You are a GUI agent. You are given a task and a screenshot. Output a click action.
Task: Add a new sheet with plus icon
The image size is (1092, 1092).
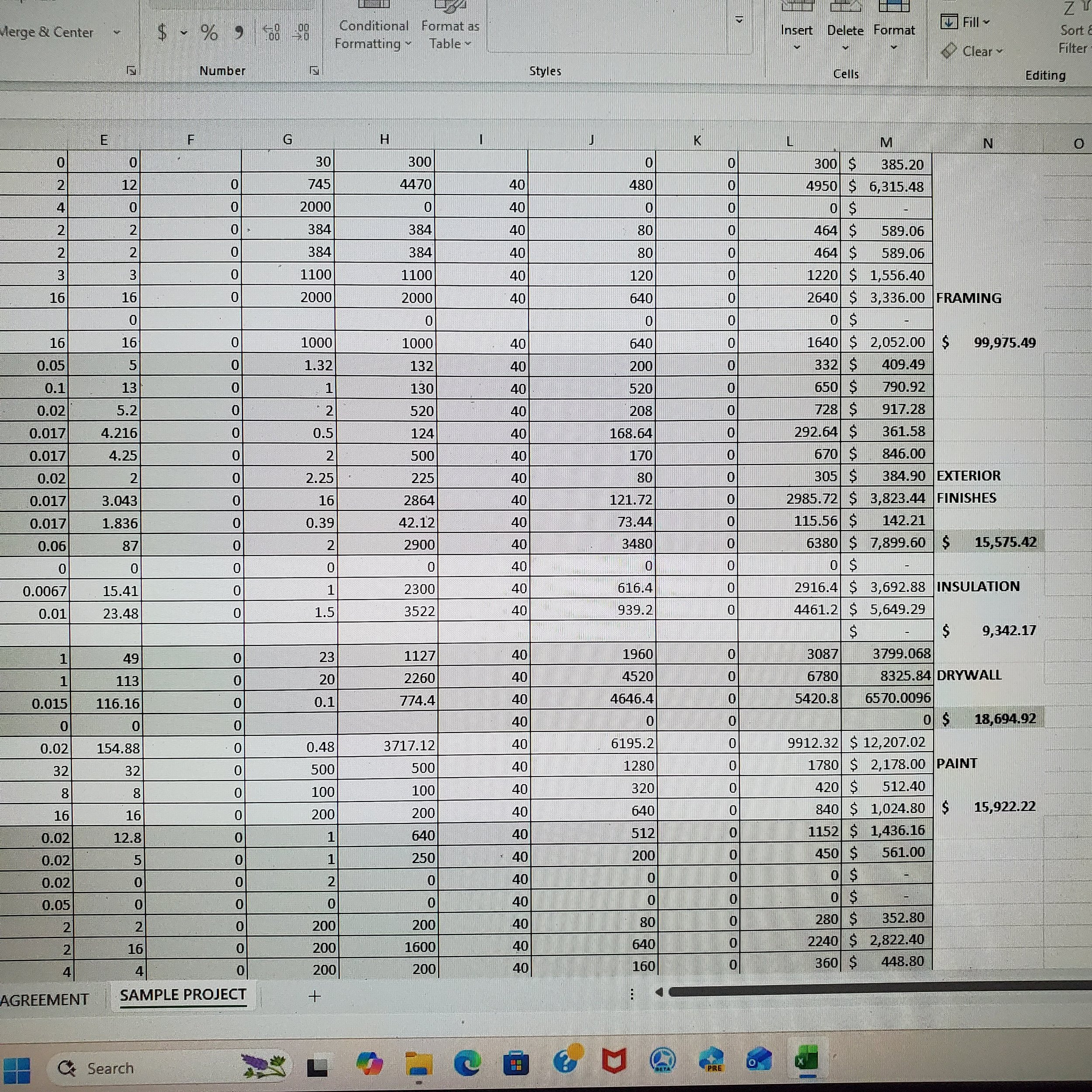click(x=315, y=996)
